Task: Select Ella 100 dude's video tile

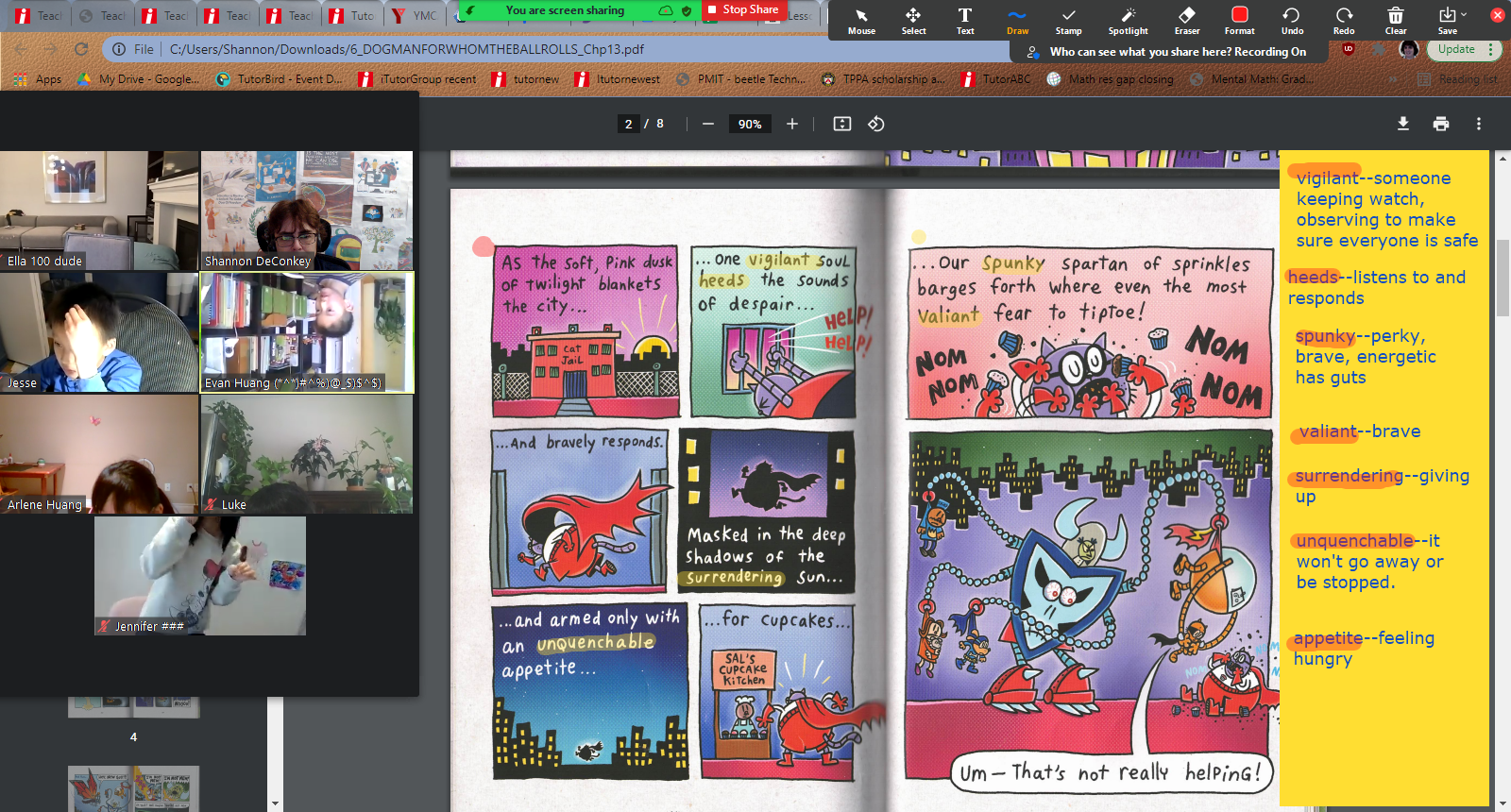Action: tap(99, 211)
